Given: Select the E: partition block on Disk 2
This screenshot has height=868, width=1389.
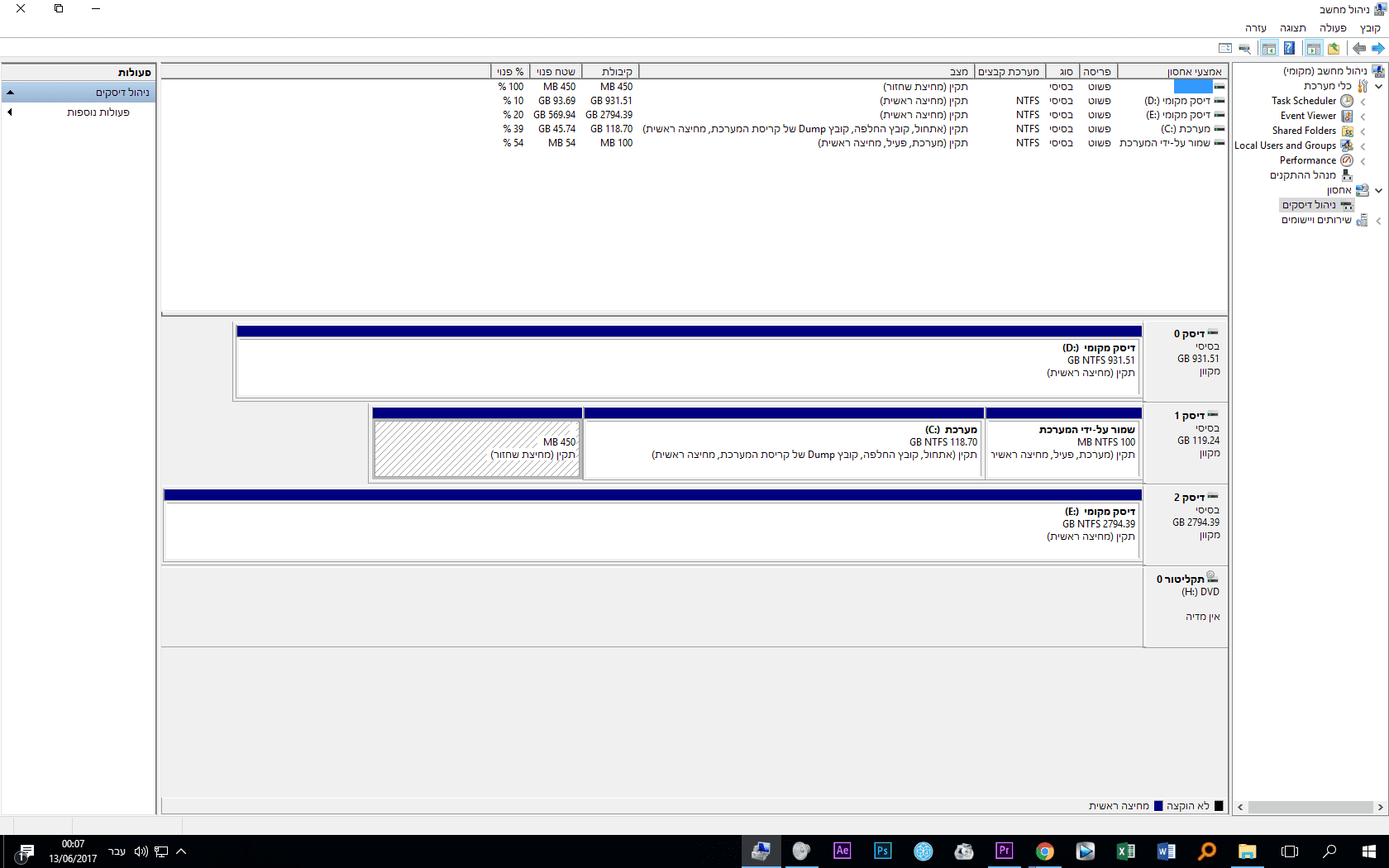Looking at the screenshot, I should pyautogui.click(x=652, y=525).
